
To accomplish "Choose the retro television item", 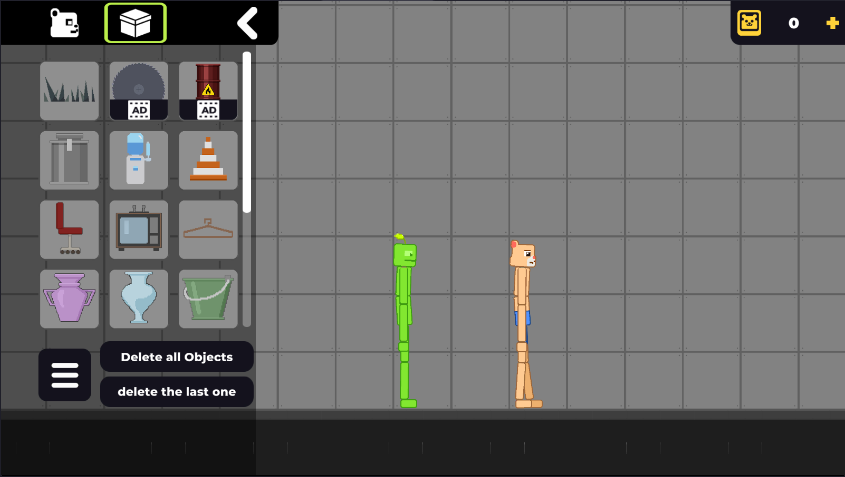I will coord(139,230).
